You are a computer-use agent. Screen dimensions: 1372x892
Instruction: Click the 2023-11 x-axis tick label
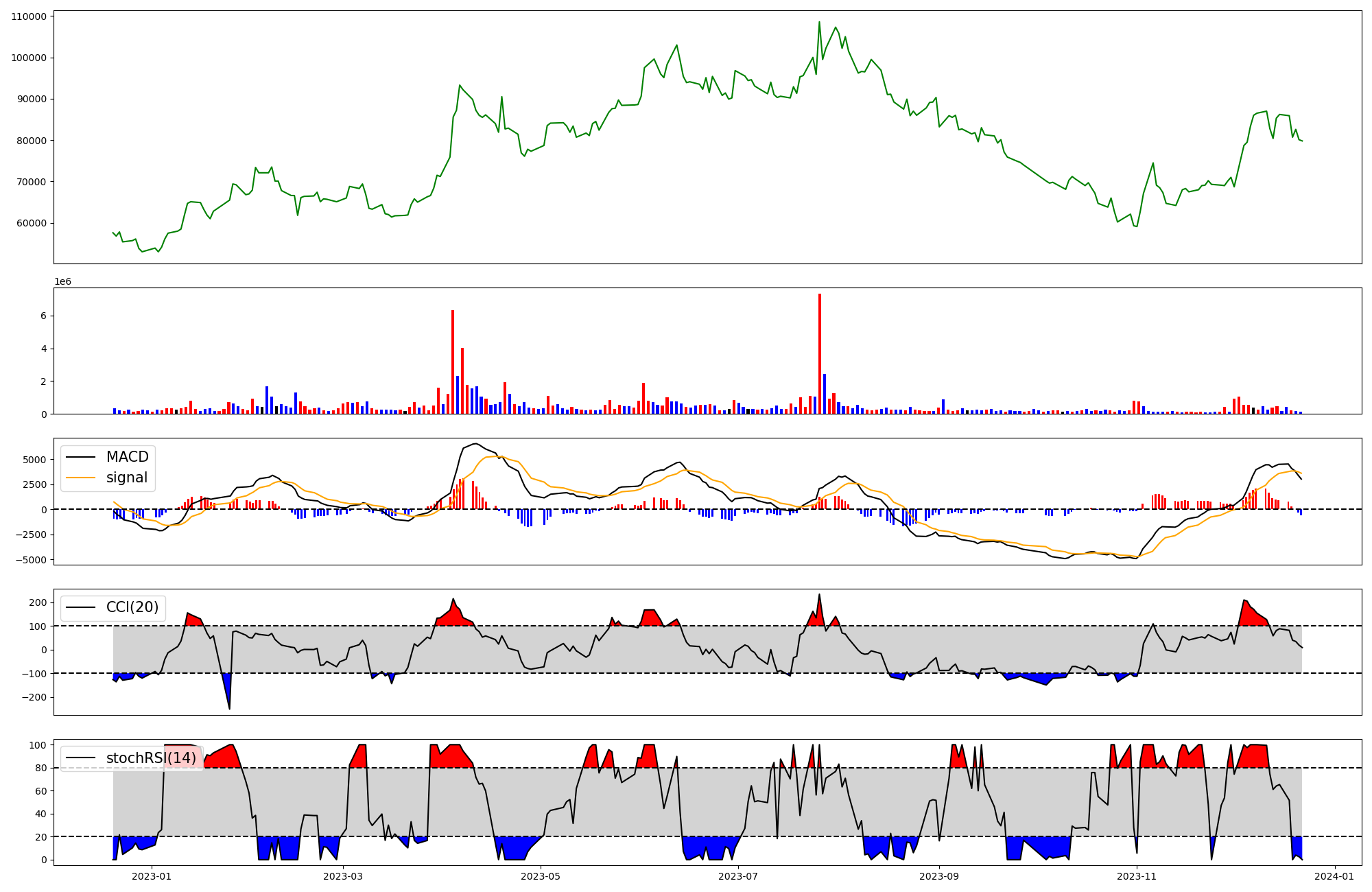[x=1137, y=876]
